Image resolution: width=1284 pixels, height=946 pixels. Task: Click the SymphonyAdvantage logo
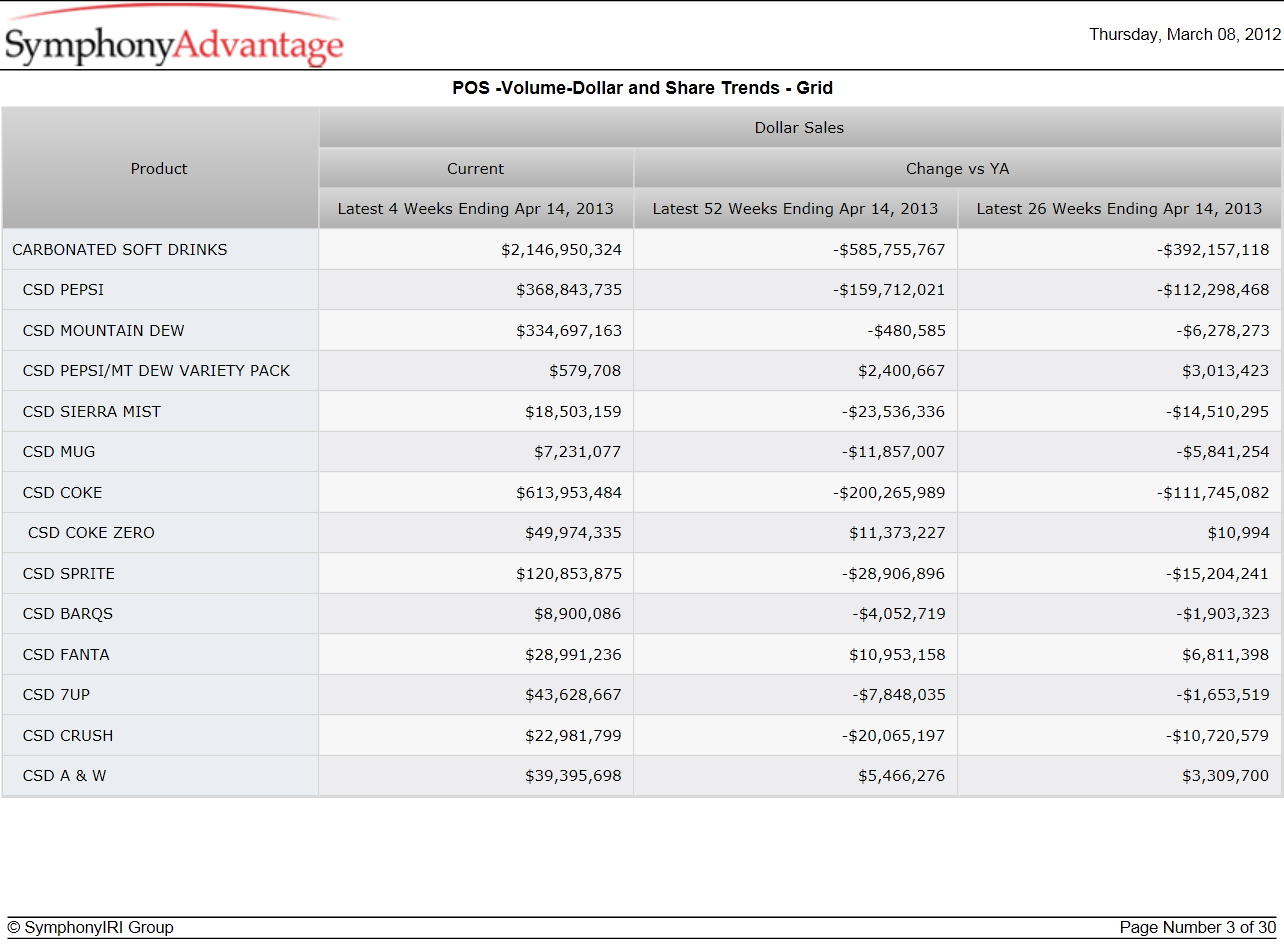coord(174,37)
